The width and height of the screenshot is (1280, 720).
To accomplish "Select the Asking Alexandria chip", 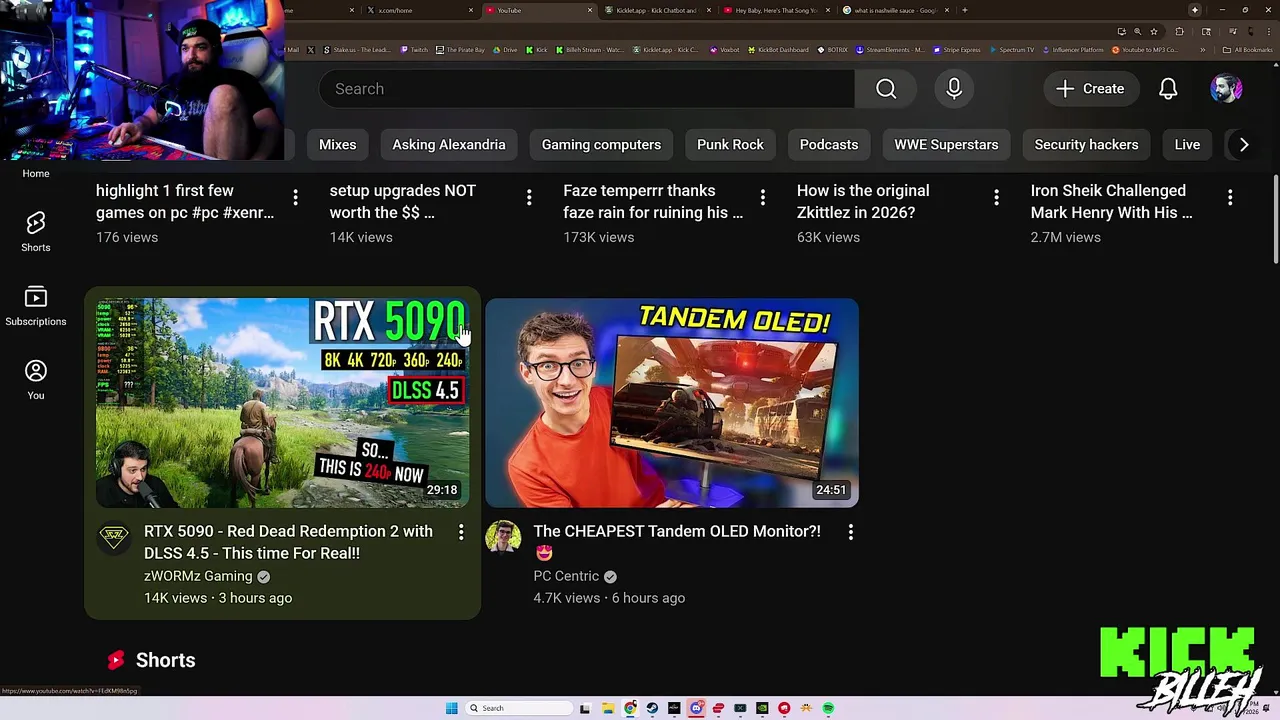I will [x=449, y=144].
